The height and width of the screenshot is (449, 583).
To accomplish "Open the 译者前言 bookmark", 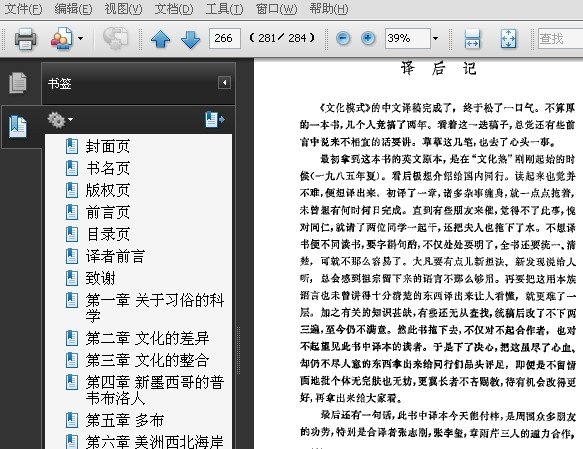I will [x=115, y=256].
